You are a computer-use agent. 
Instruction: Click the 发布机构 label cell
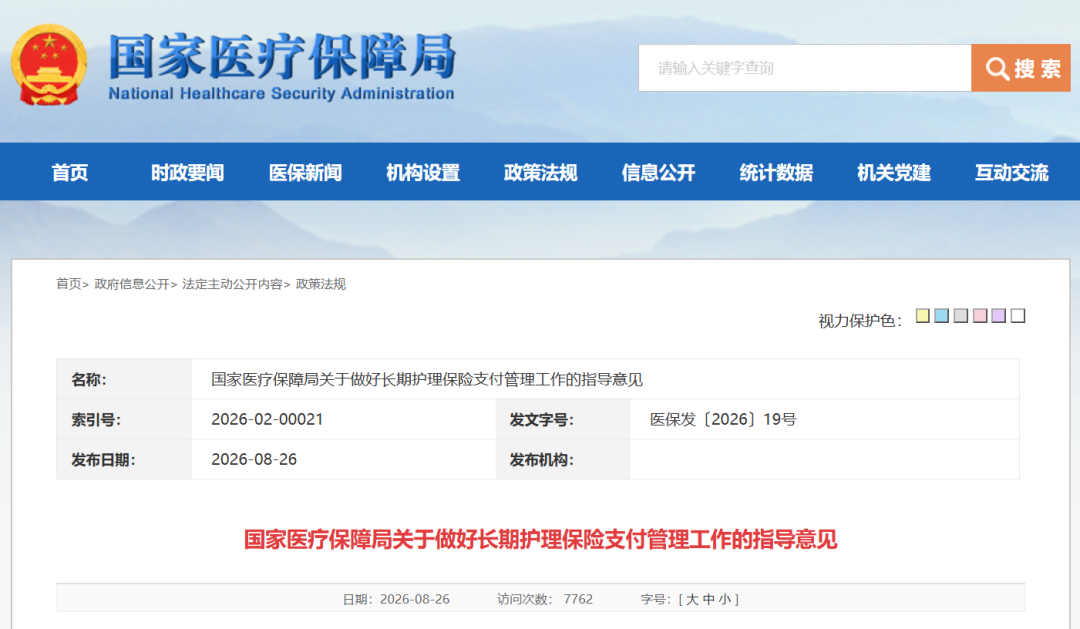563,460
